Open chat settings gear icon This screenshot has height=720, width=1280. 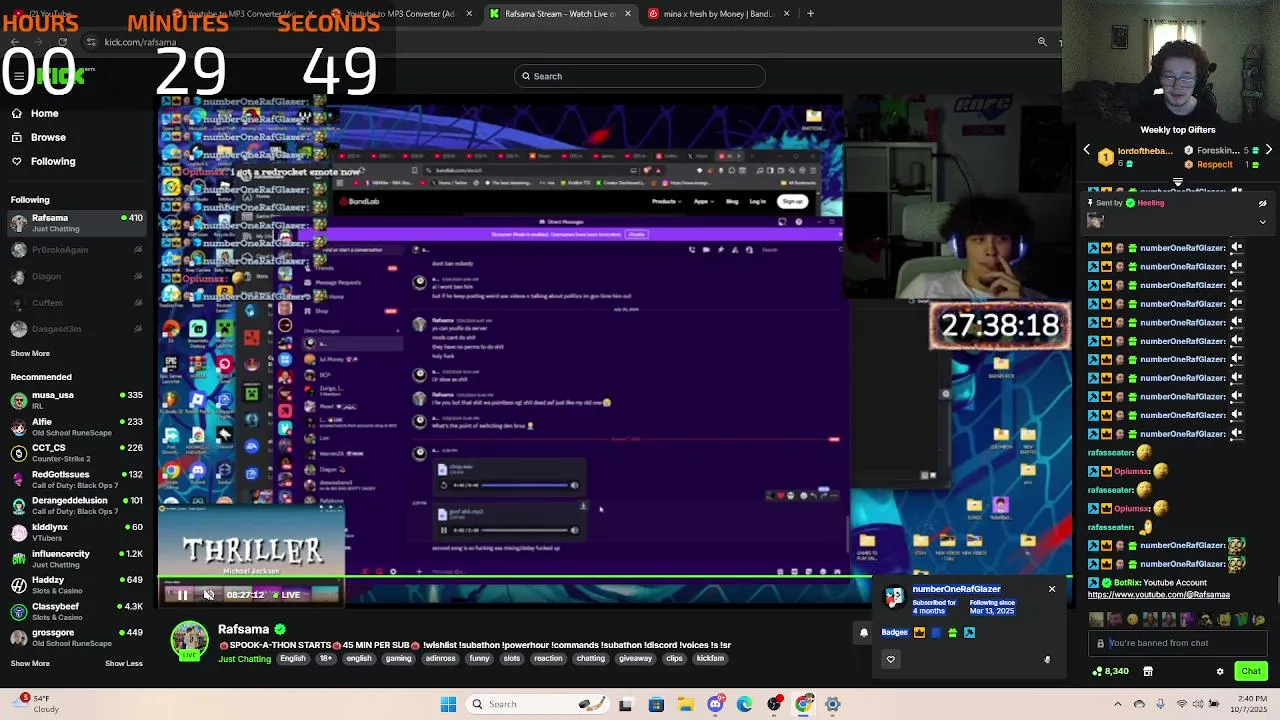[x=1220, y=671]
